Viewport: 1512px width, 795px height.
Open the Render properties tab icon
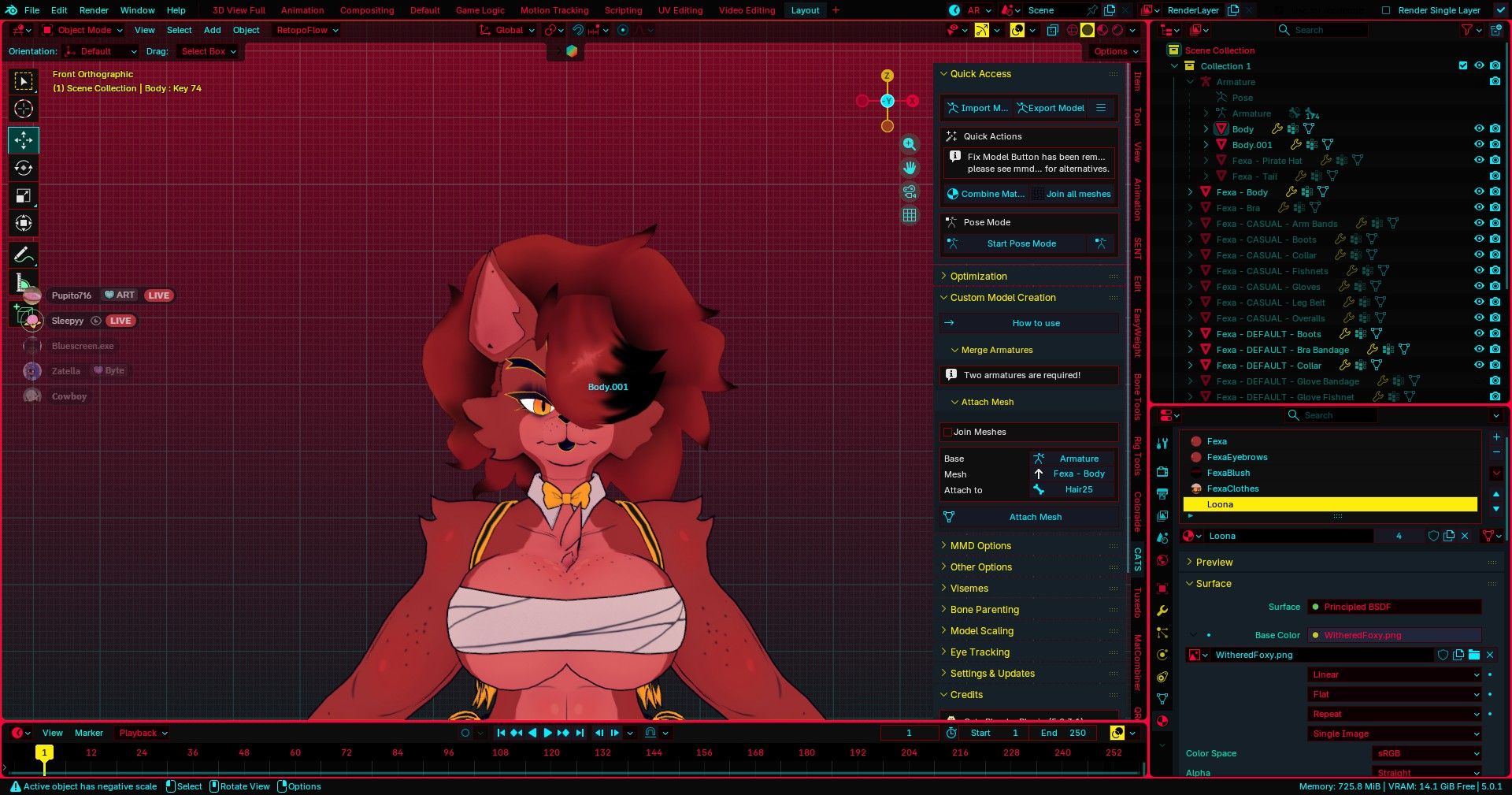point(1162,471)
